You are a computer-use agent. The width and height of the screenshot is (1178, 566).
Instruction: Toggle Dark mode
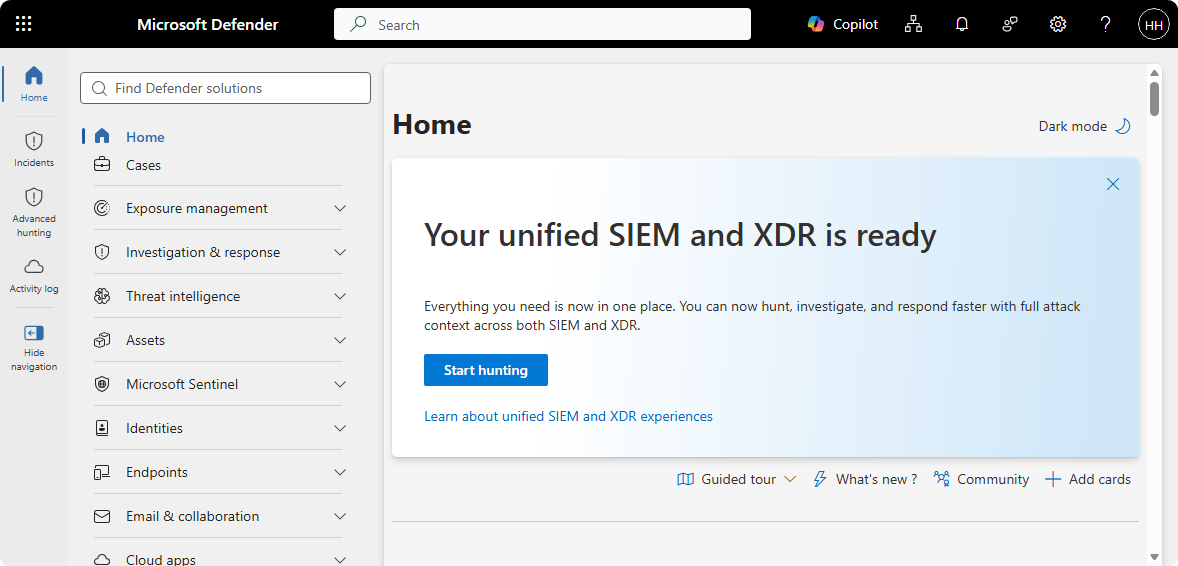click(1085, 126)
